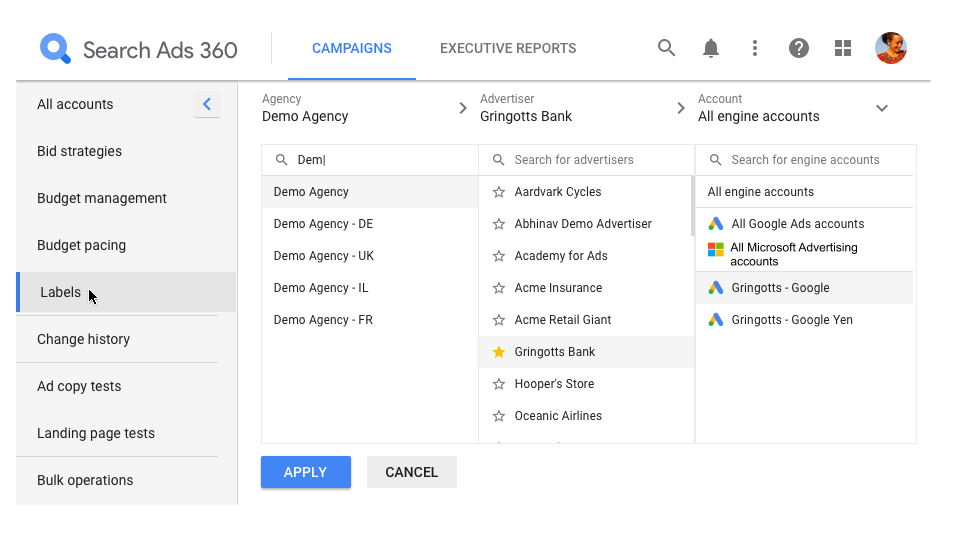Screen dimensions: 960x540
Task: Switch to the Executive Reports tab
Action: (508, 48)
